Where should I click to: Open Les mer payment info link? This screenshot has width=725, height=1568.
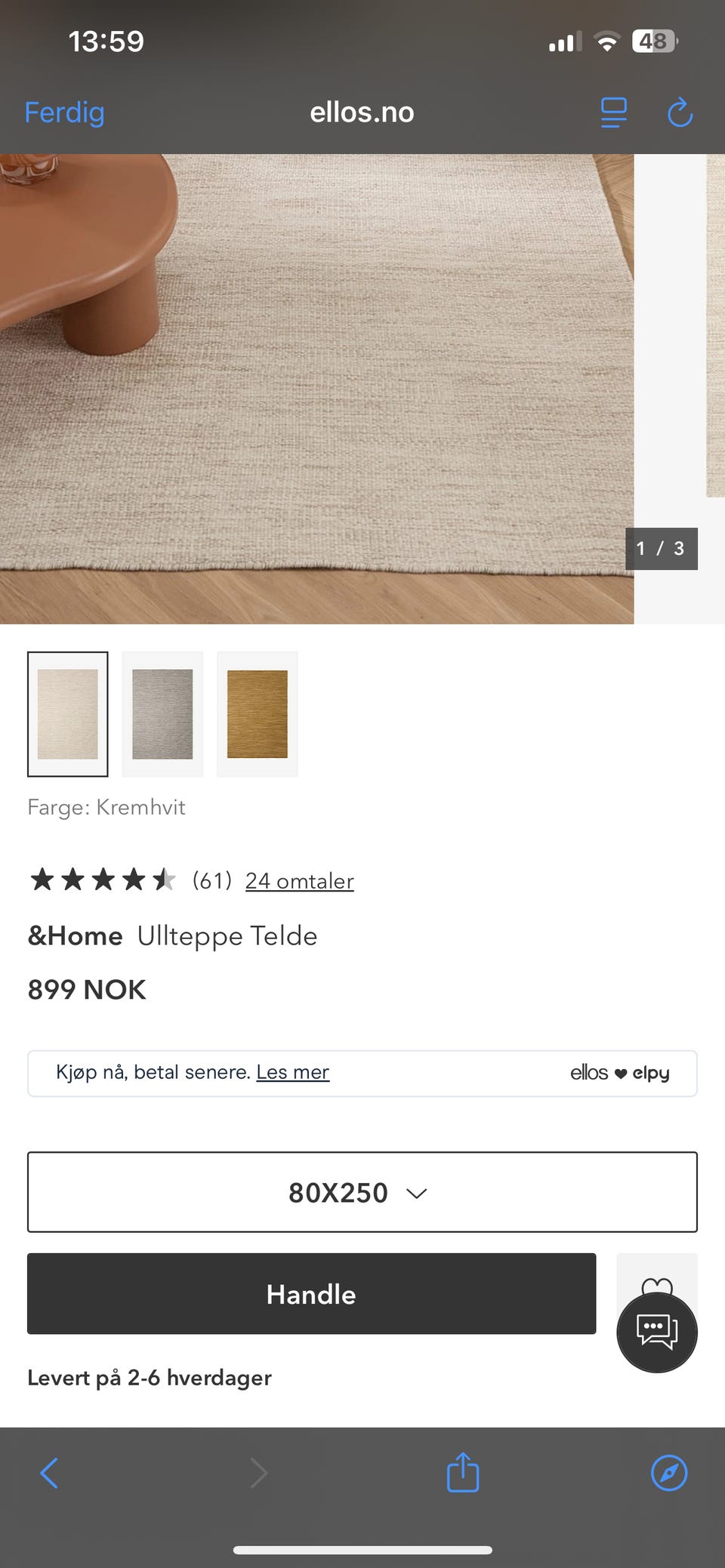tap(292, 1072)
